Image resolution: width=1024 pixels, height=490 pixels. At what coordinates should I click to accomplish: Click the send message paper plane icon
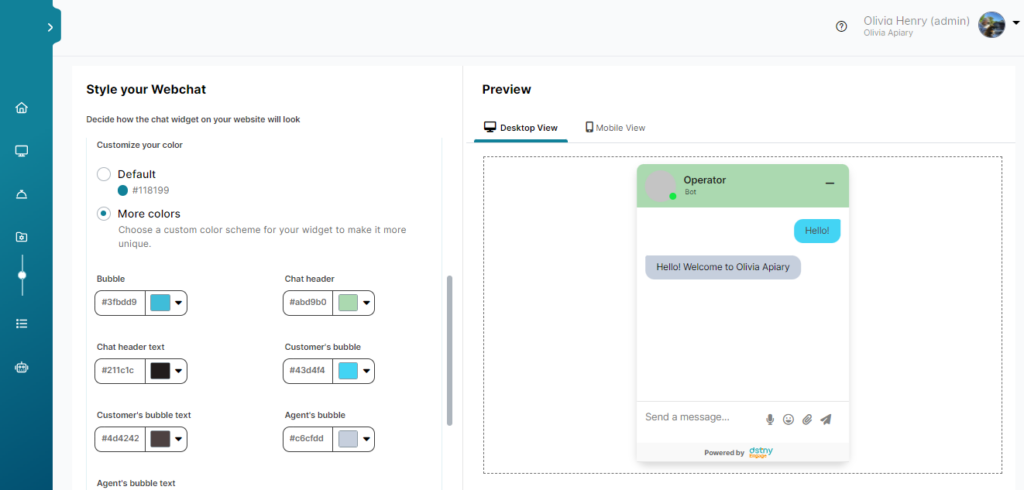click(825, 419)
